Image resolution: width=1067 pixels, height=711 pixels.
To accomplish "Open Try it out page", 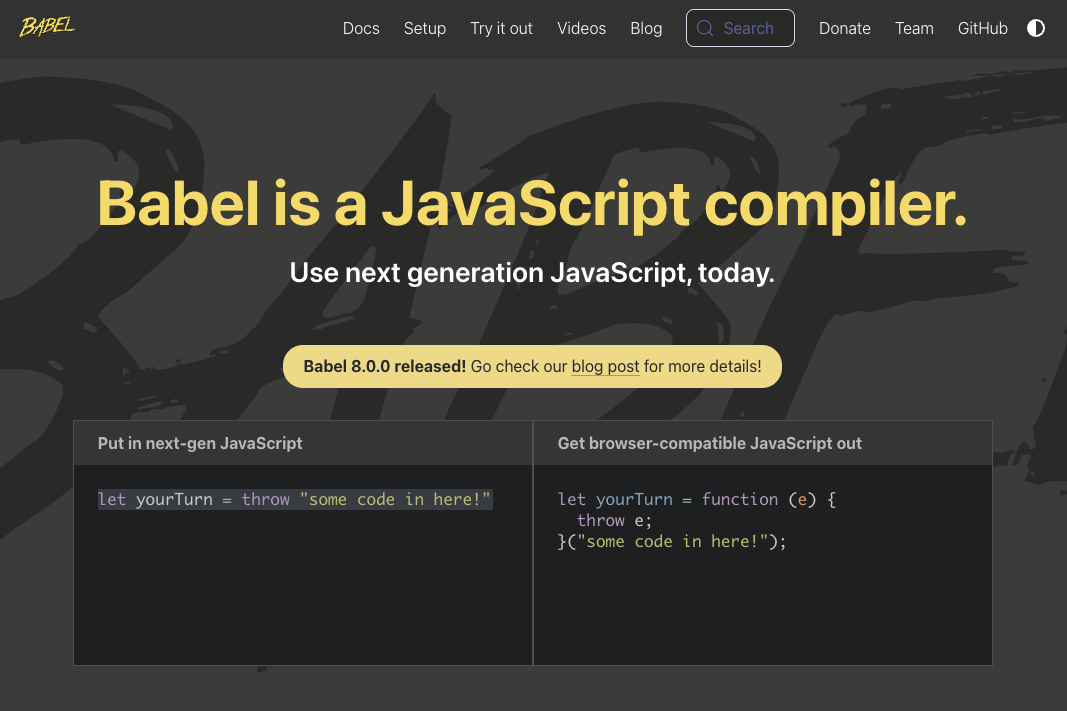I will (x=502, y=29).
